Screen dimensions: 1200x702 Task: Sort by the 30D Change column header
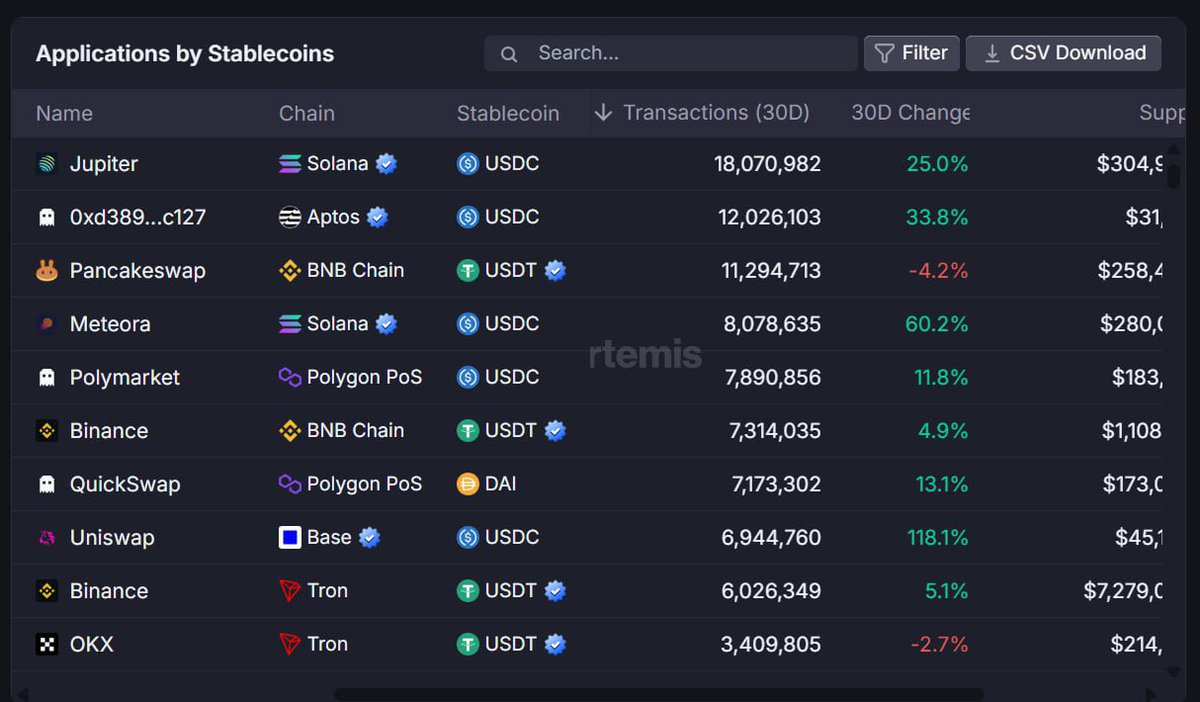click(910, 113)
